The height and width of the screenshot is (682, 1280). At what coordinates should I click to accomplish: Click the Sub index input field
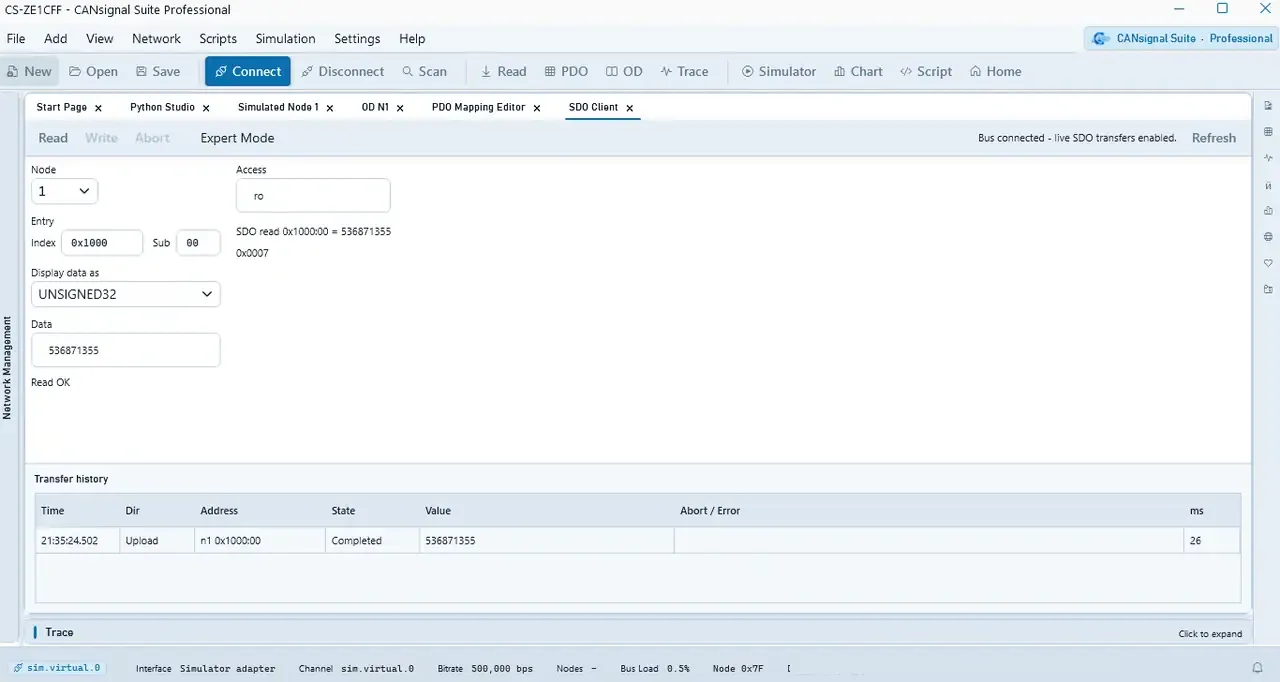tap(198, 243)
